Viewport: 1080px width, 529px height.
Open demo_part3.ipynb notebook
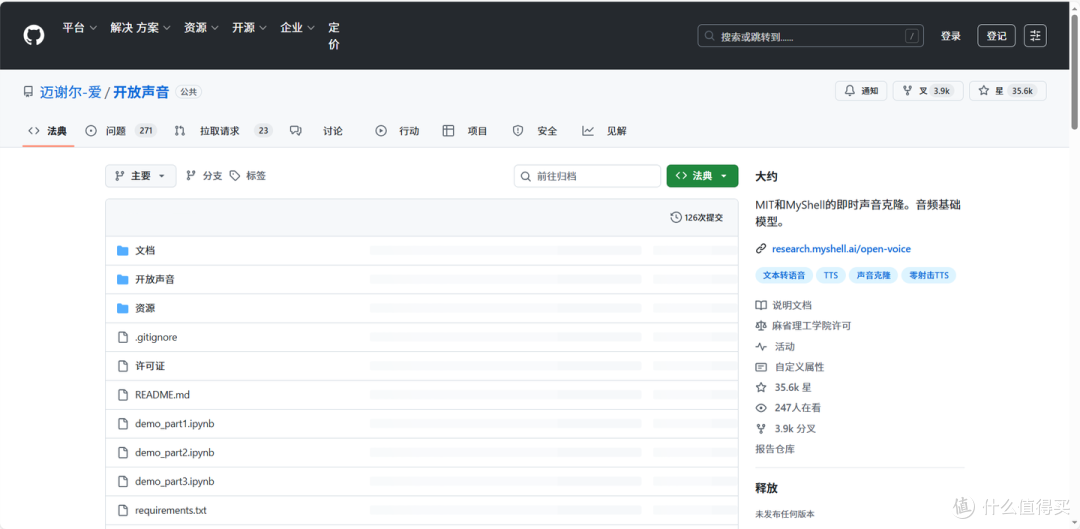click(x=175, y=482)
